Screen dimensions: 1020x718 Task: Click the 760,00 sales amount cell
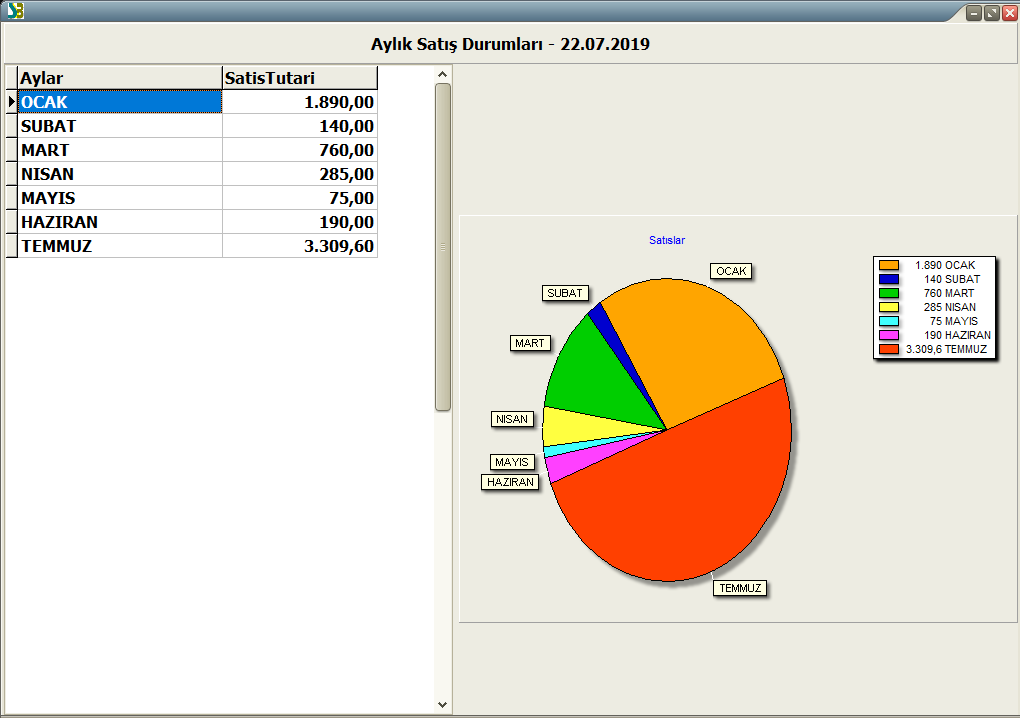[x=300, y=150]
